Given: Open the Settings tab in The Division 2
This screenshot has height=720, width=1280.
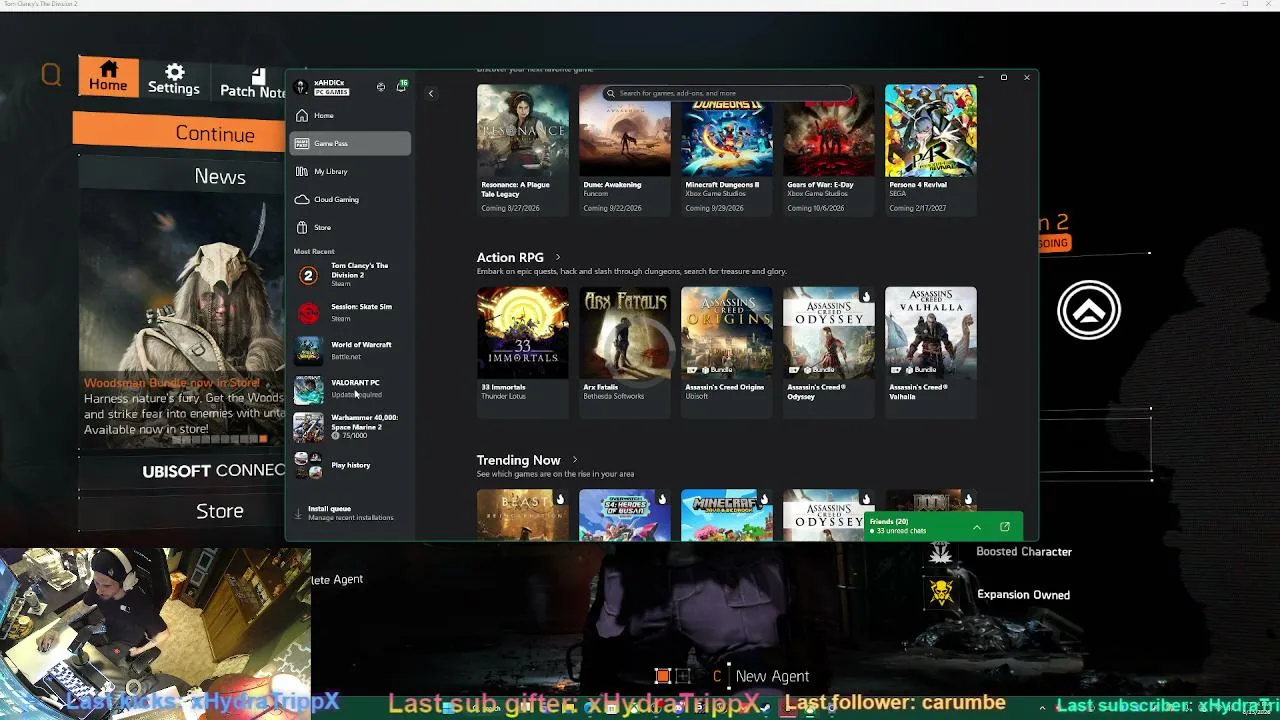Looking at the screenshot, I should (x=174, y=79).
